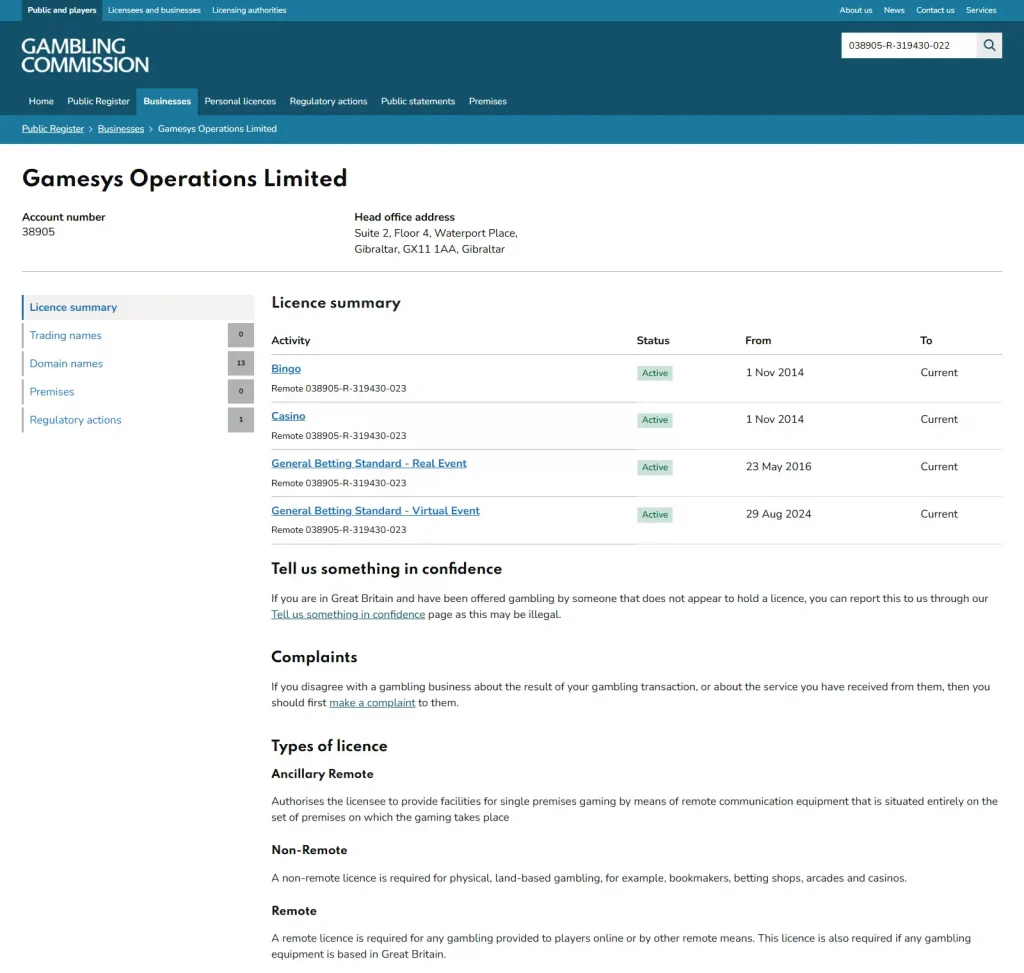1024x973 pixels.
Task: Select Public Register nav item
Action: click(x=99, y=101)
